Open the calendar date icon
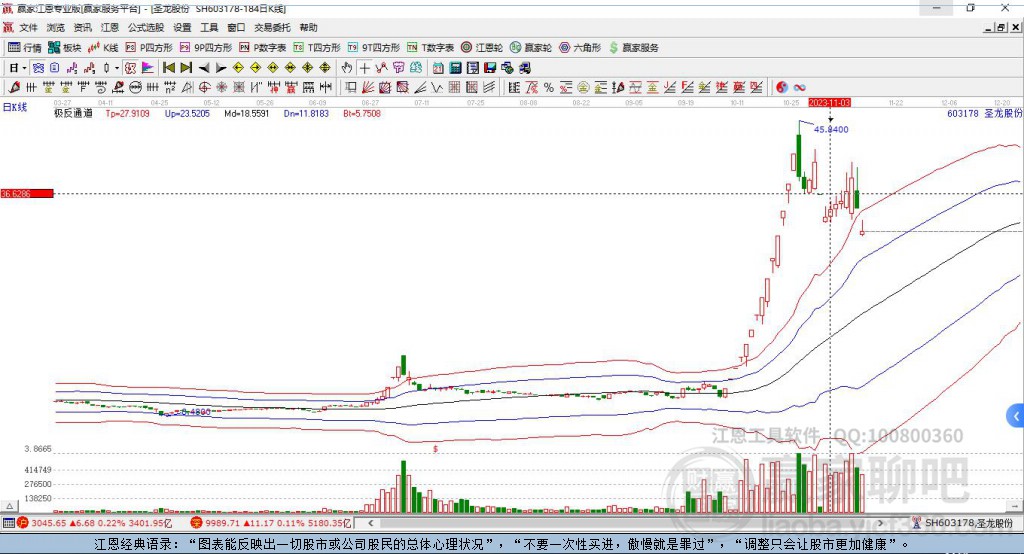1024x554 pixels. tap(438, 68)
